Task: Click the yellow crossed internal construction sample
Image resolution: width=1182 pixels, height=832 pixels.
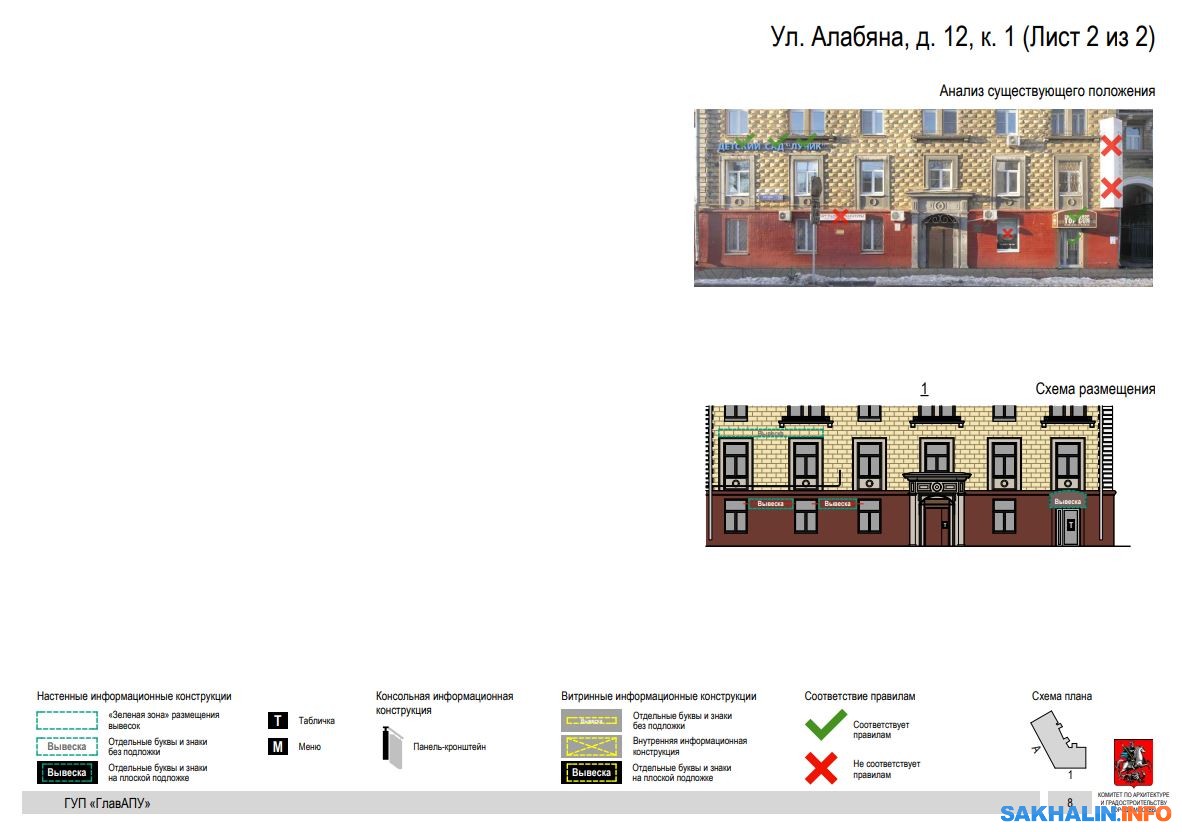Action: 591,746
